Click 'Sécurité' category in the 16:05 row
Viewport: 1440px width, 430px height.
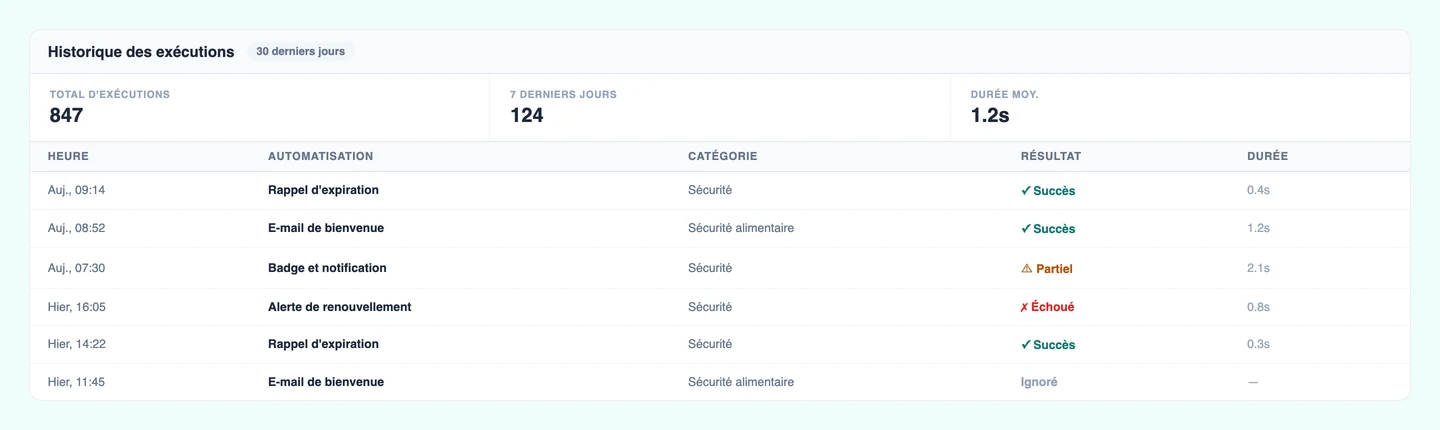(x=710, y=307)
